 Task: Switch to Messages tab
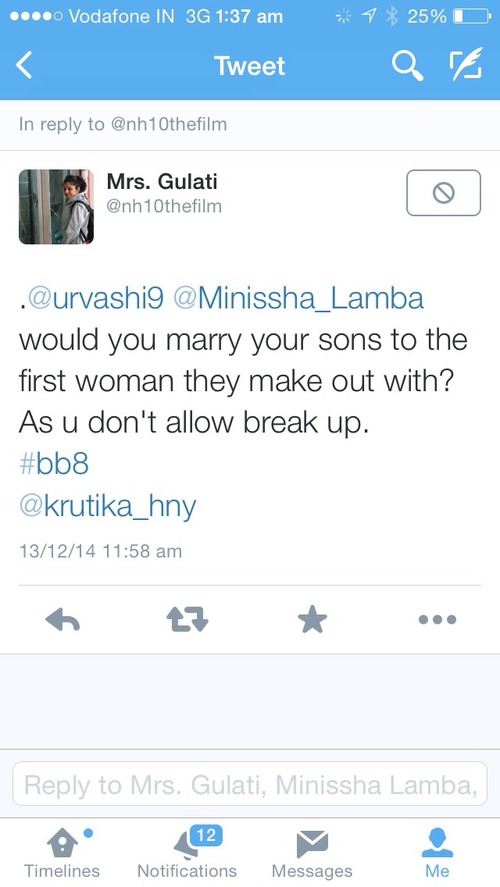click(x=312, y=854)
